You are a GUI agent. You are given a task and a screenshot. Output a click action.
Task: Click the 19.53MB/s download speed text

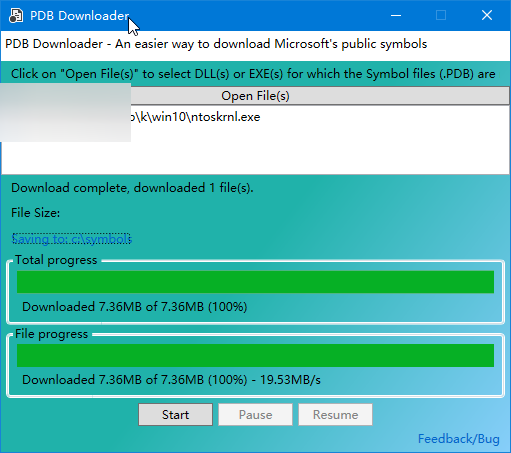click(x=290, y=380)
